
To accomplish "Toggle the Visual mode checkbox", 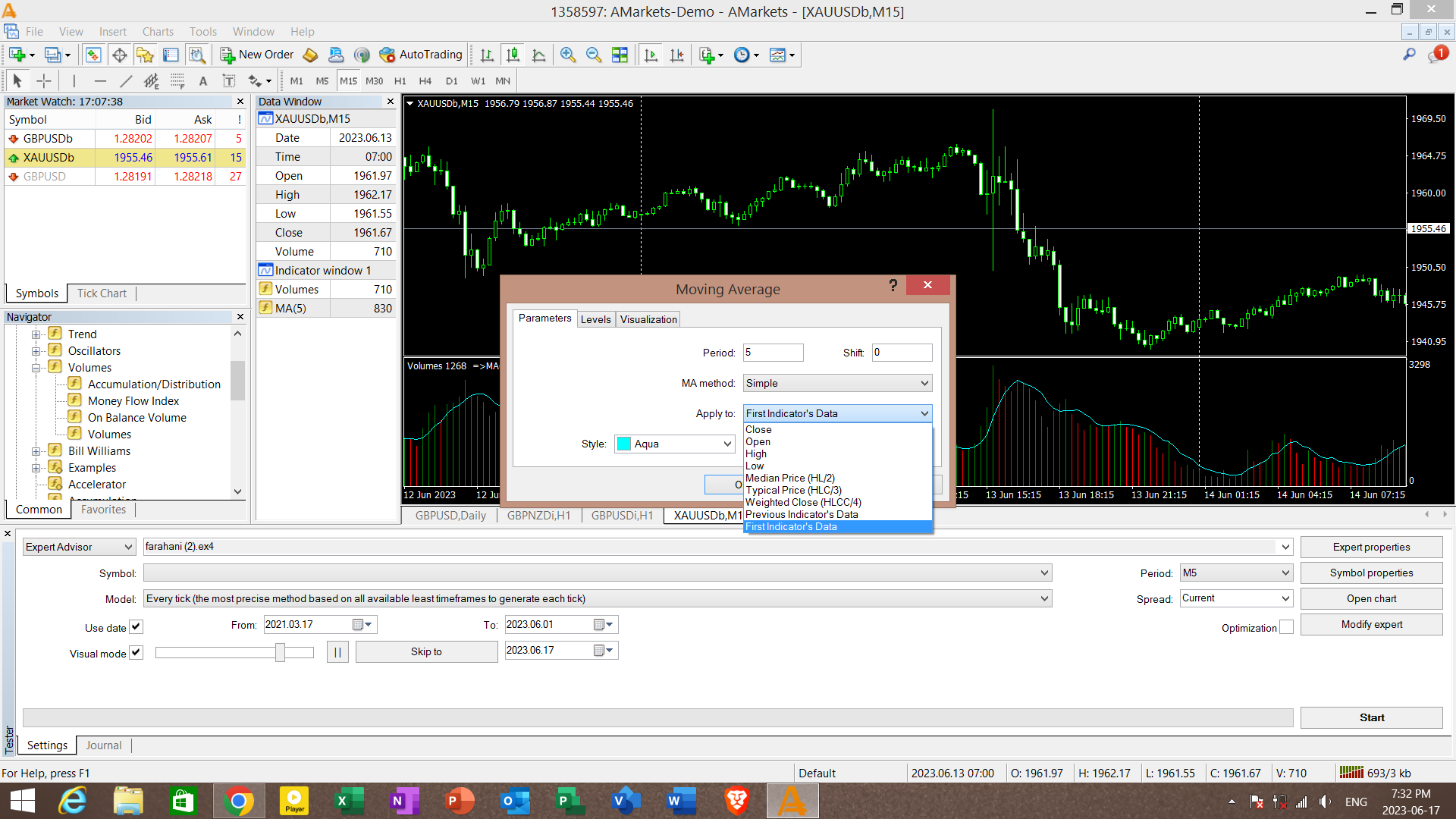I will coord(136,653).
